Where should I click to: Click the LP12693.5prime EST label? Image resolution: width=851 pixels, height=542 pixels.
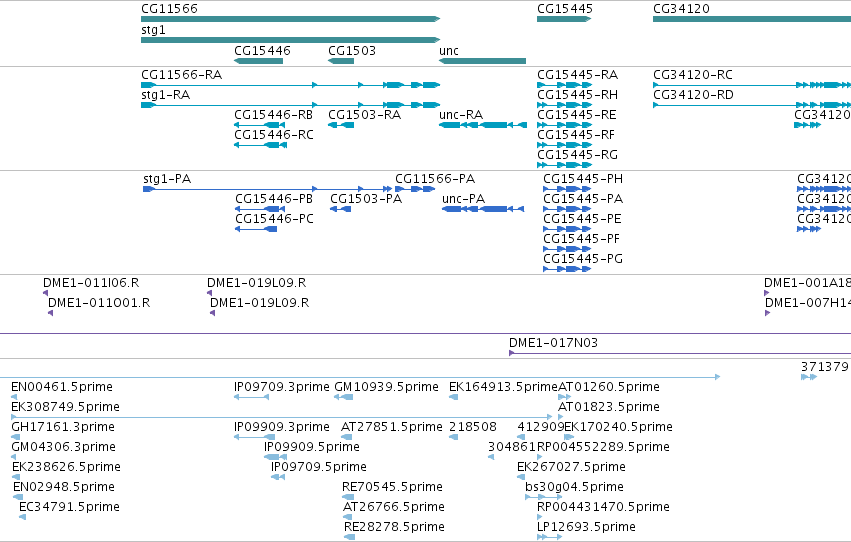[586, 527]
